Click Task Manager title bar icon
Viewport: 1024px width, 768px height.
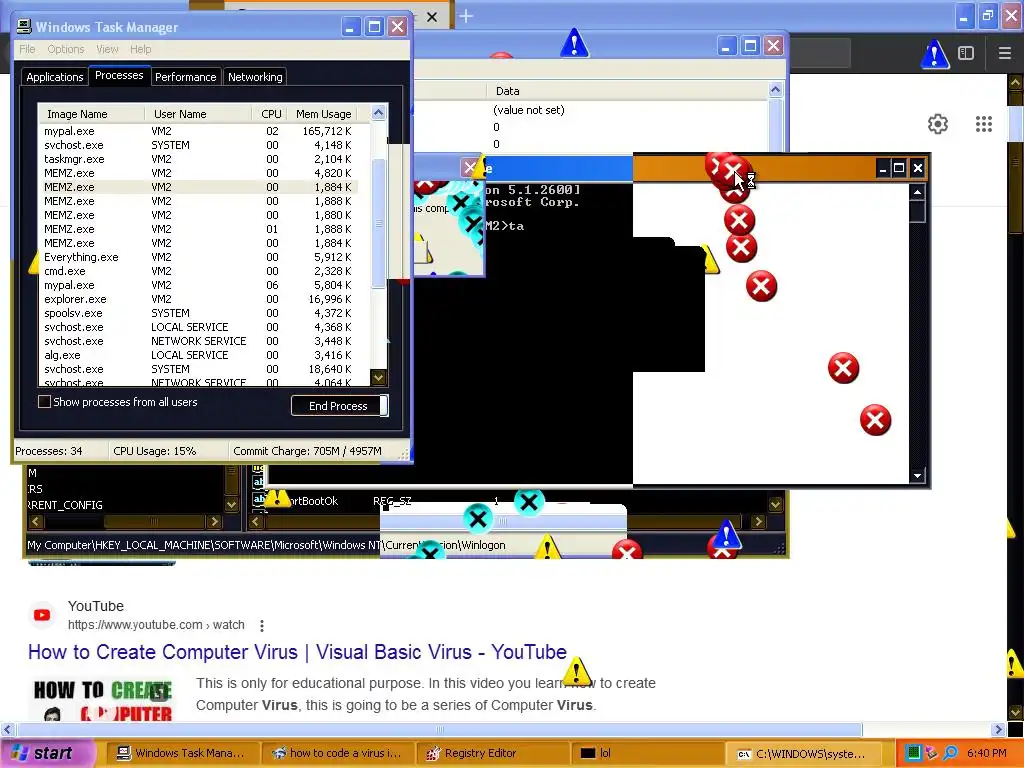(x=24, y=27)
